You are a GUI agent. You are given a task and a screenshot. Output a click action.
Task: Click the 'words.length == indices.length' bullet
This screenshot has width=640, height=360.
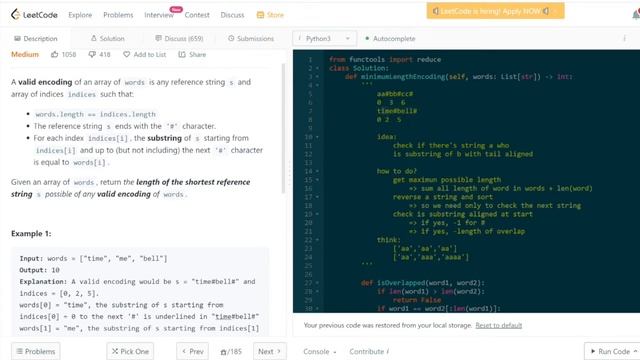pyautogui.click(x=95, y=114)
